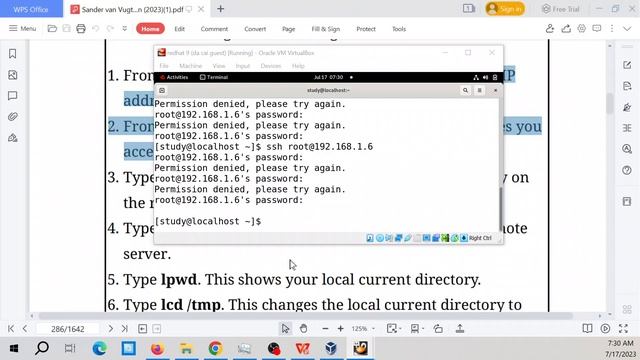
Task: Open the Bookmark panel in left sidebar
Action: click(13, 53)
